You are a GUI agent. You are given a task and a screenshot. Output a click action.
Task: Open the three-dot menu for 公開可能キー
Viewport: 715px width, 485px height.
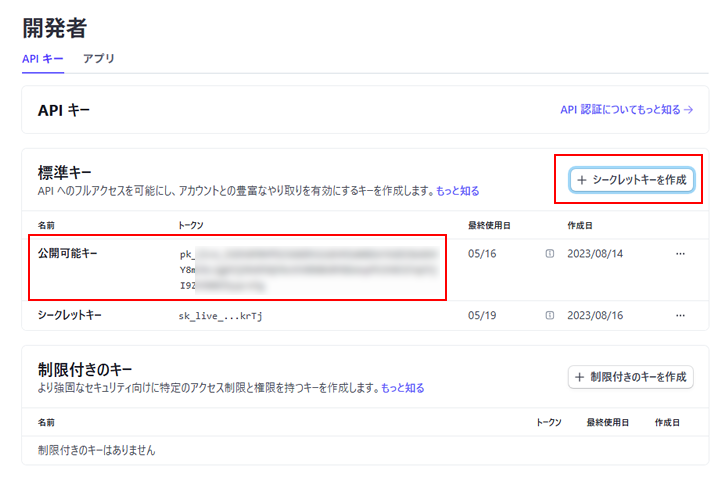tap(680, 254)
